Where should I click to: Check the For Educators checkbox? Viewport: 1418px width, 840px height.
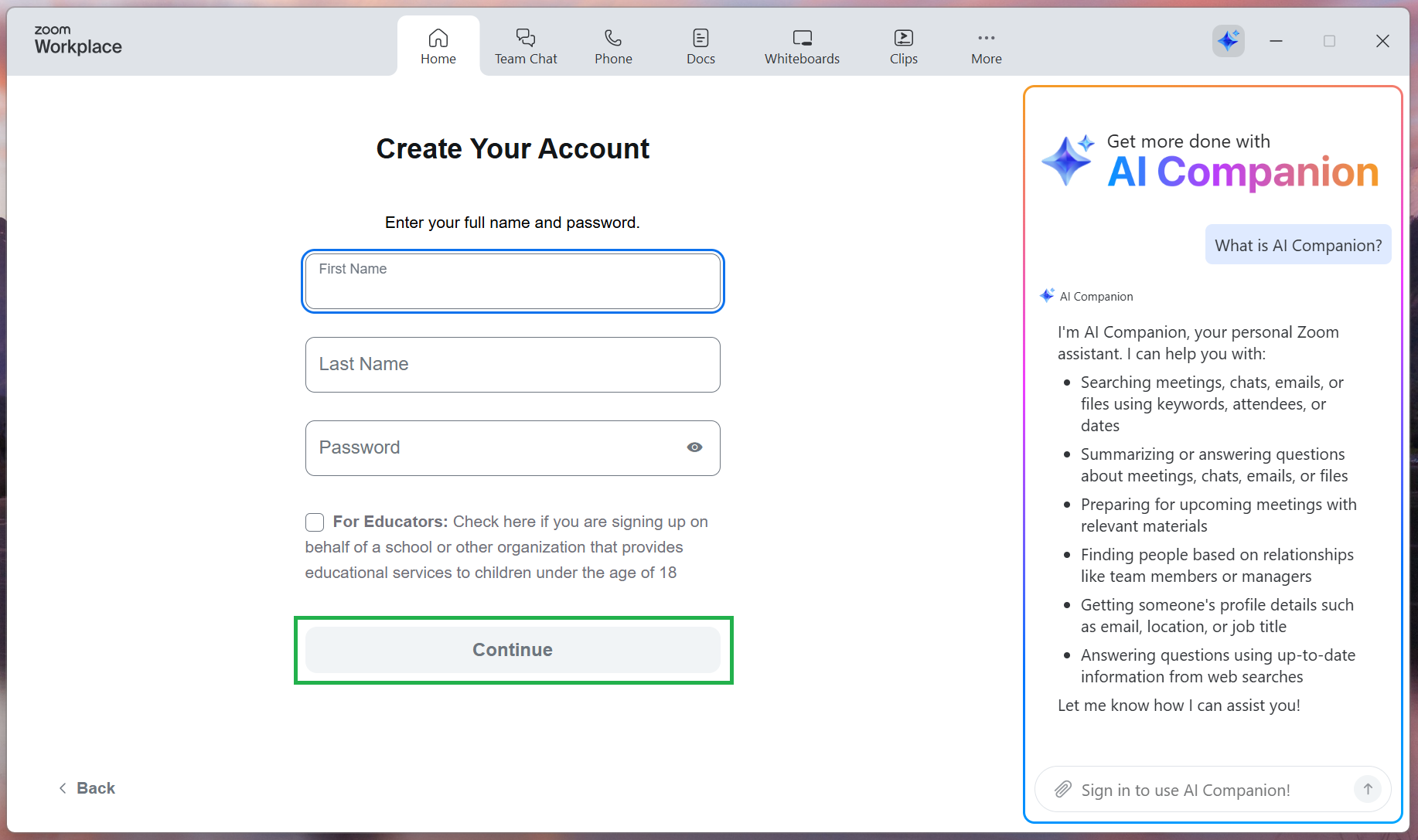click(x=315, y=522)
